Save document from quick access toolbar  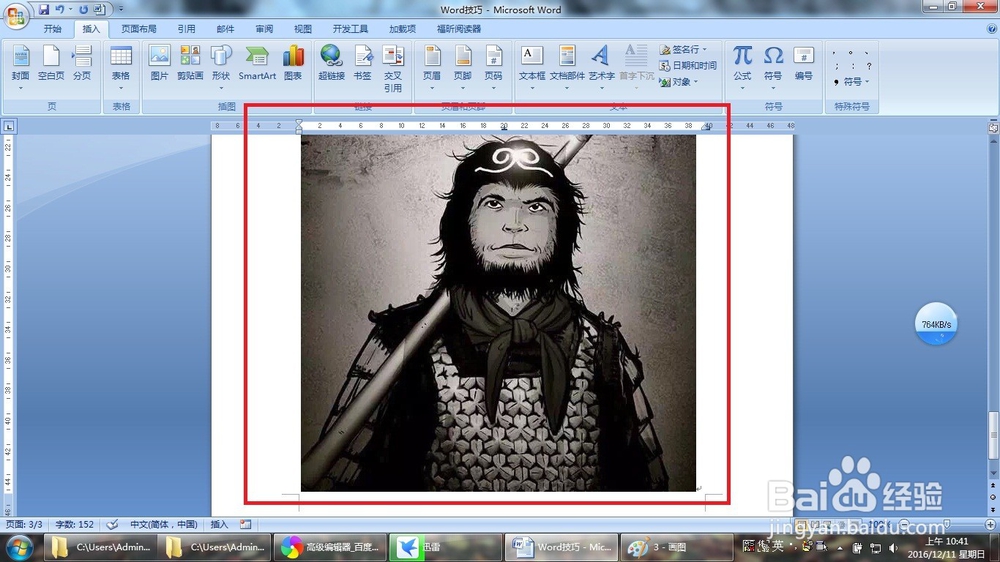pos(43,10)
